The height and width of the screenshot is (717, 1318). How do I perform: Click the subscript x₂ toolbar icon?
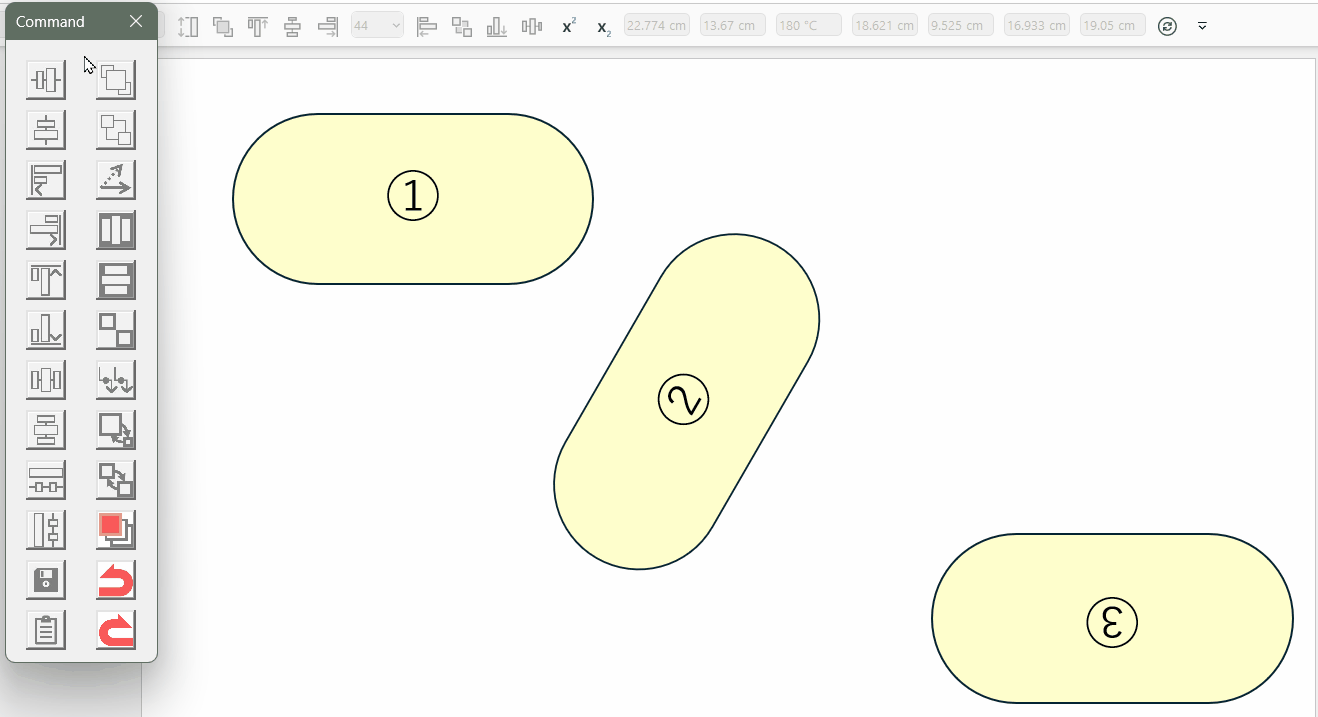click(603, 27)
